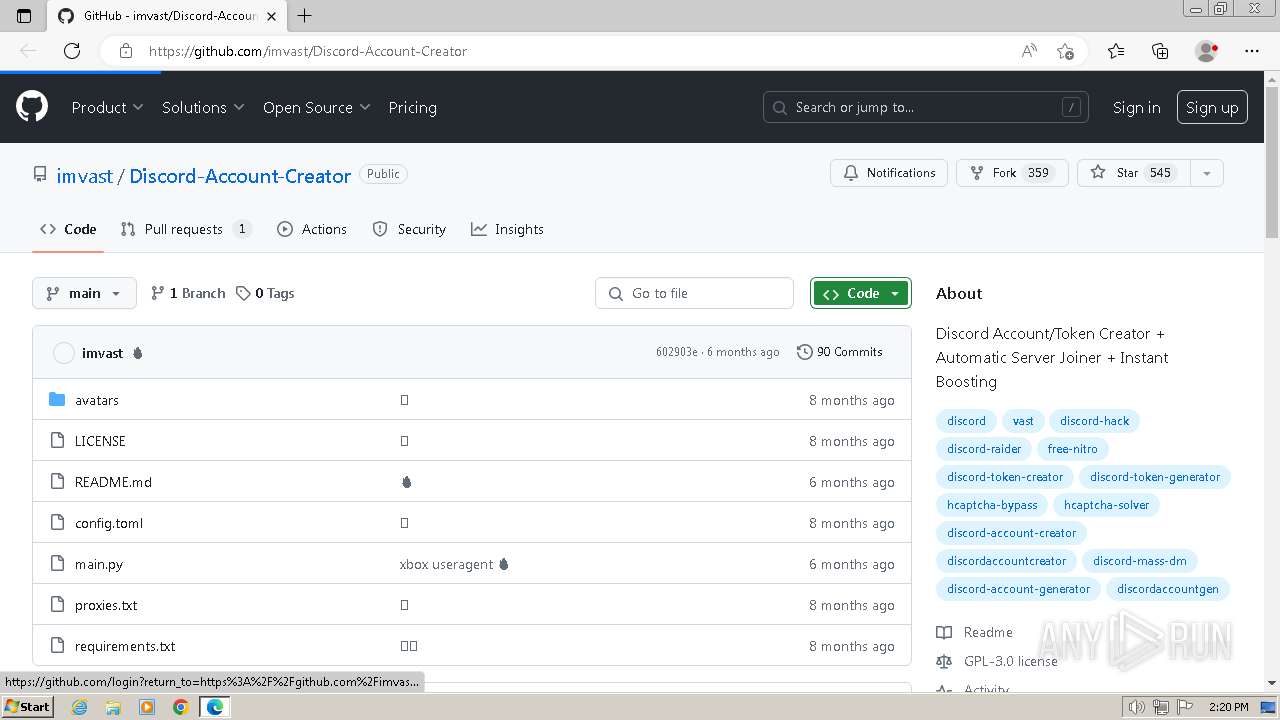Open the Favorites list icon in toolbar

pyautogui.click(x=1116, y=51)
